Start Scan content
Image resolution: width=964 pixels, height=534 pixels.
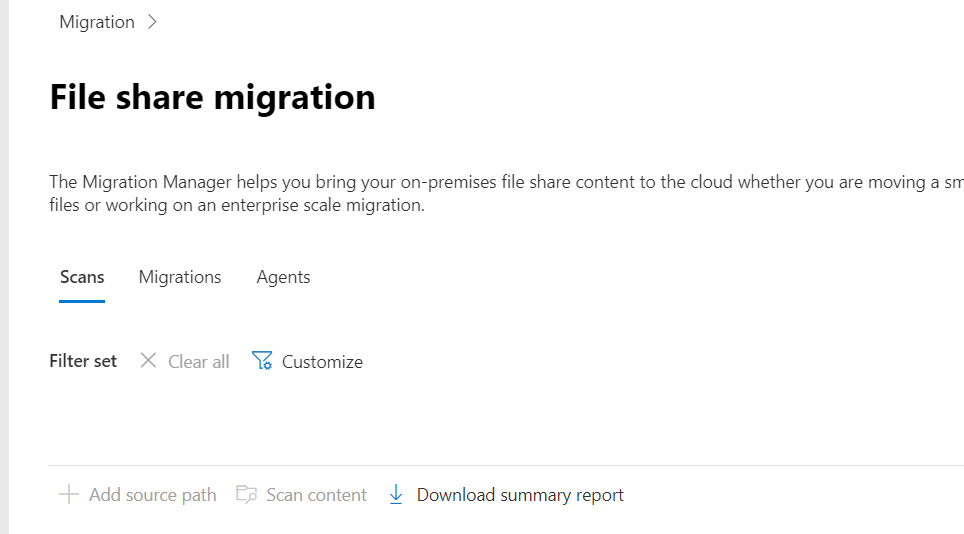tap(316, 495)
